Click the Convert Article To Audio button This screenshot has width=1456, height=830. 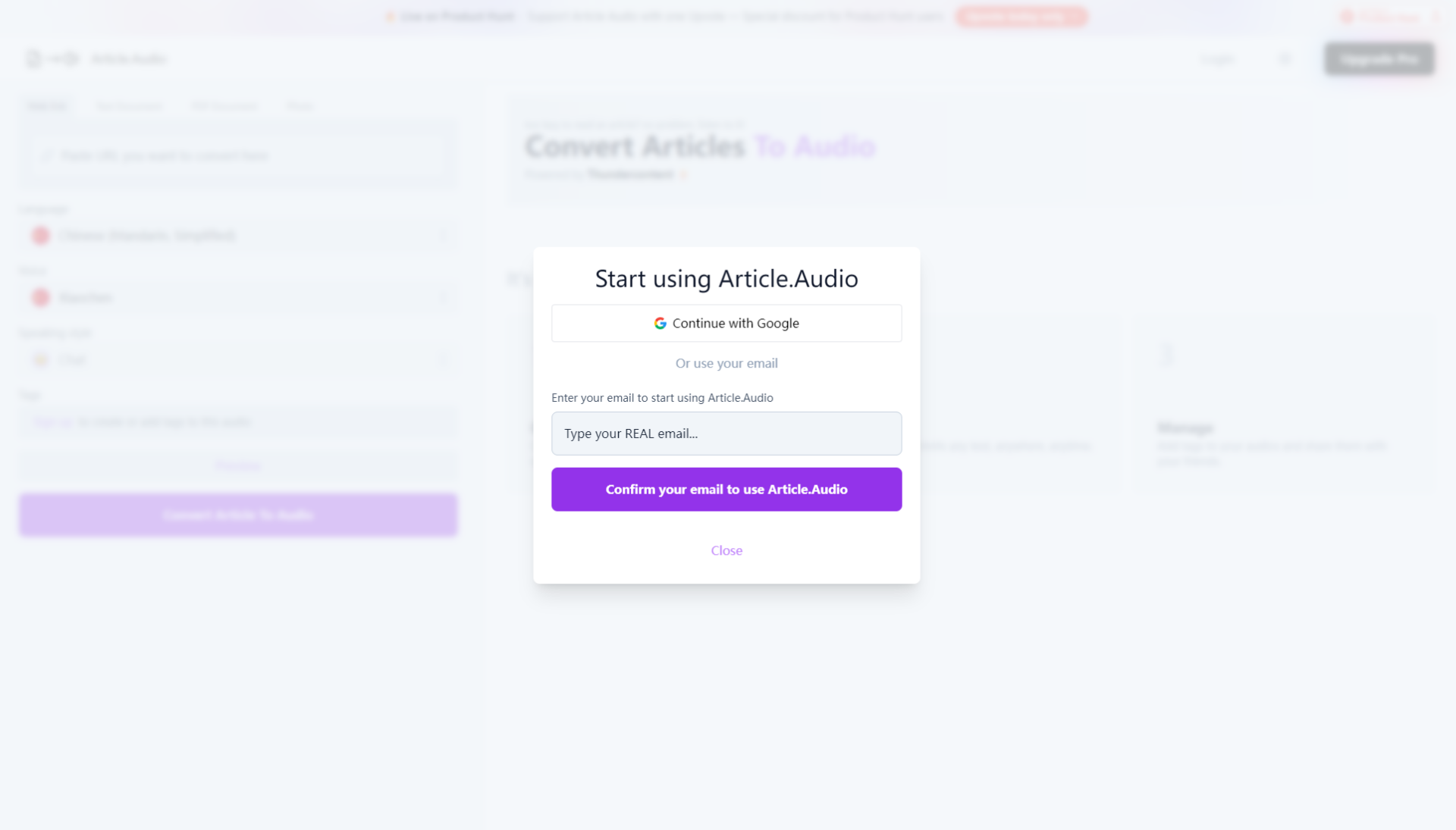[238, 515]
